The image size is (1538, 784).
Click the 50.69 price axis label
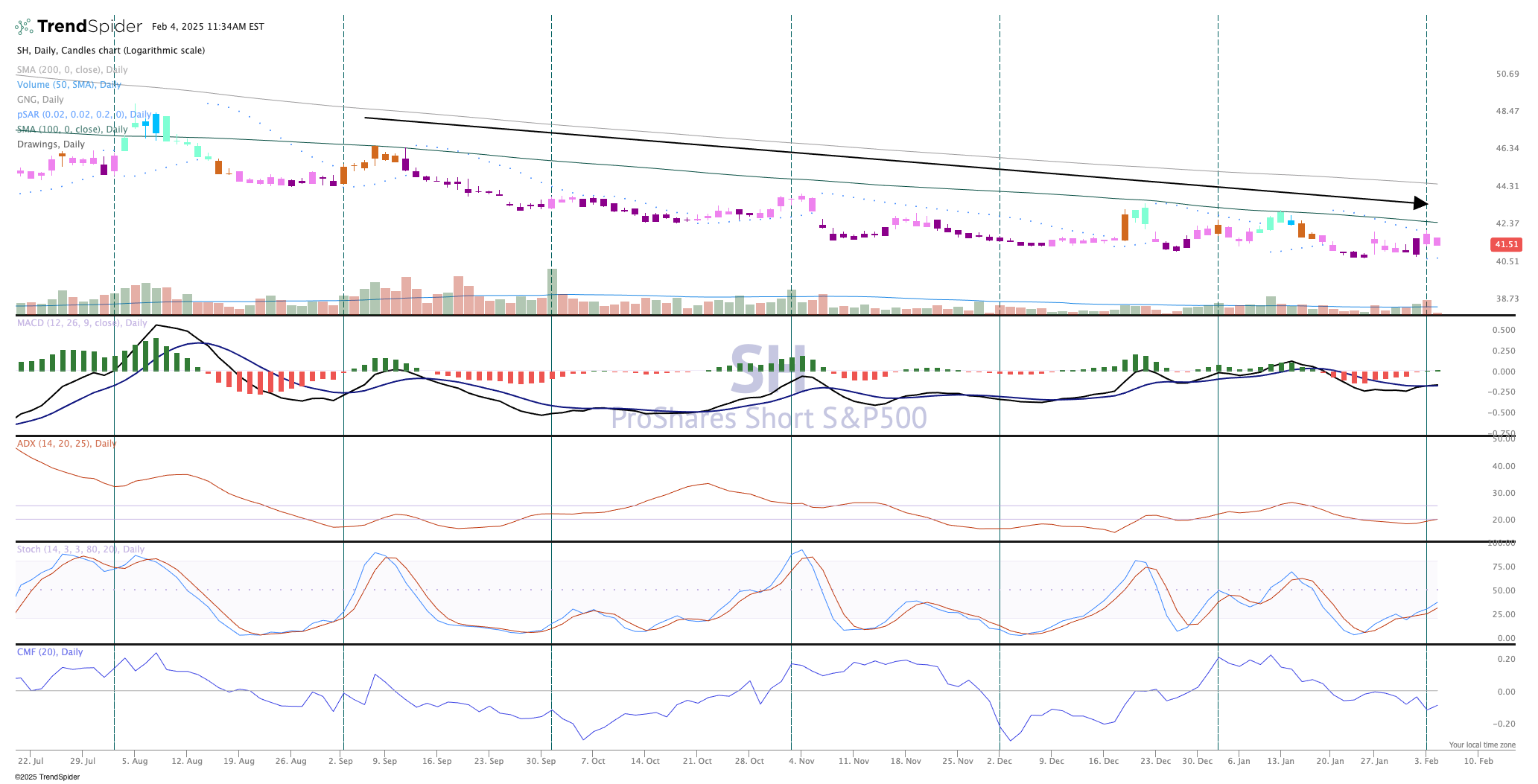pyautogui.click(x=1507, y=74)
